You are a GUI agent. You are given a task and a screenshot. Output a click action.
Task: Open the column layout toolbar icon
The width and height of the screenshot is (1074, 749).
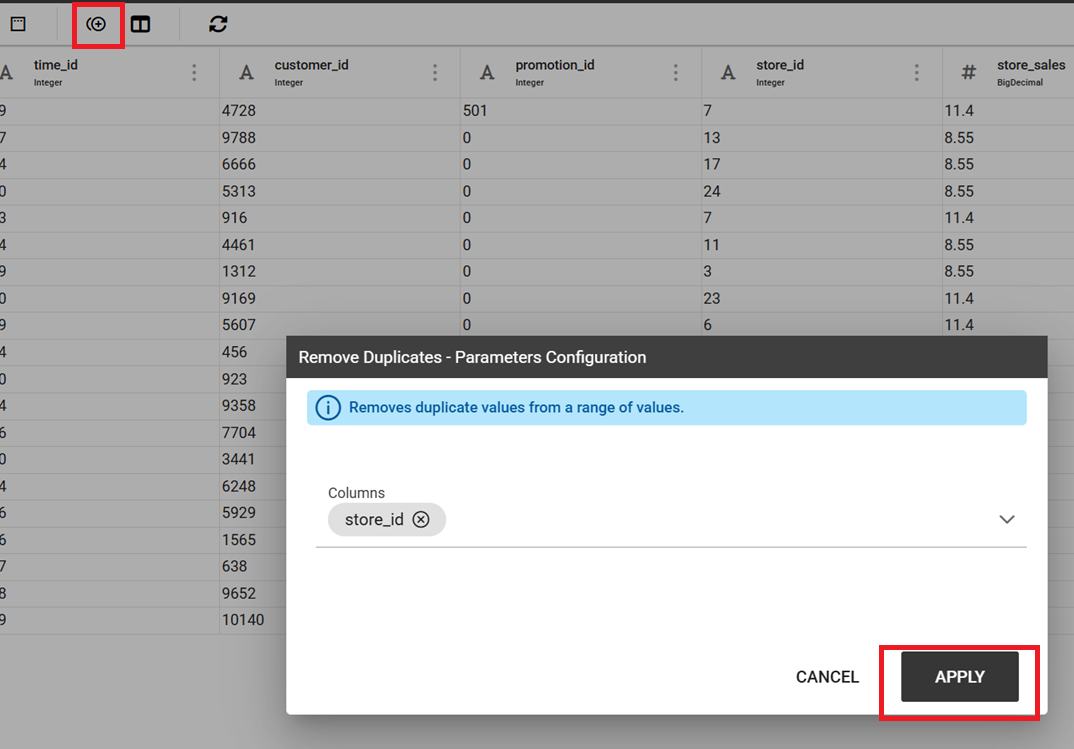pyautogui.click(x=140, y=25)
